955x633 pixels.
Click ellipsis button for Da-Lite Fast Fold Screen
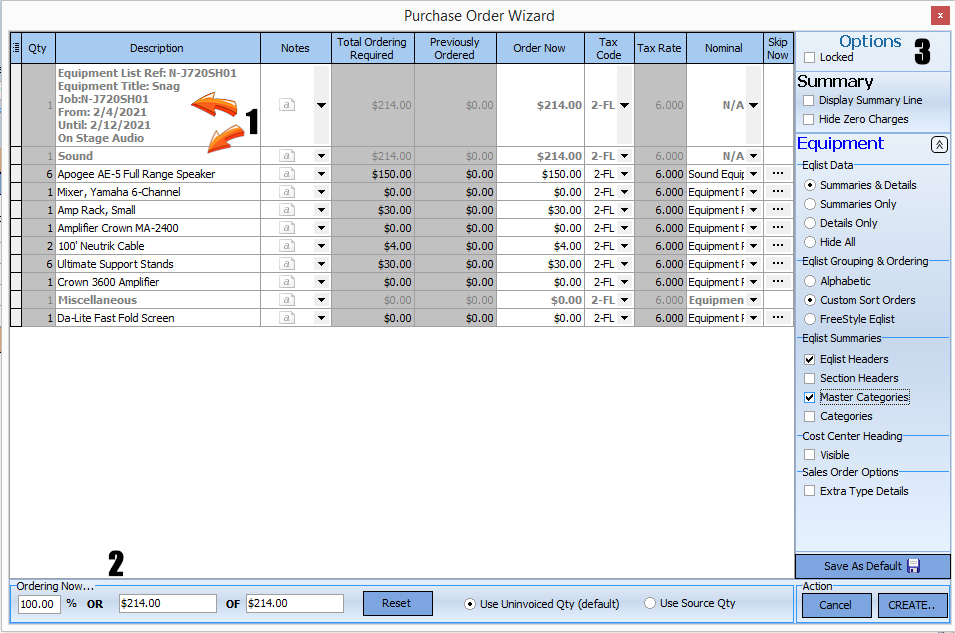point(777,318)
